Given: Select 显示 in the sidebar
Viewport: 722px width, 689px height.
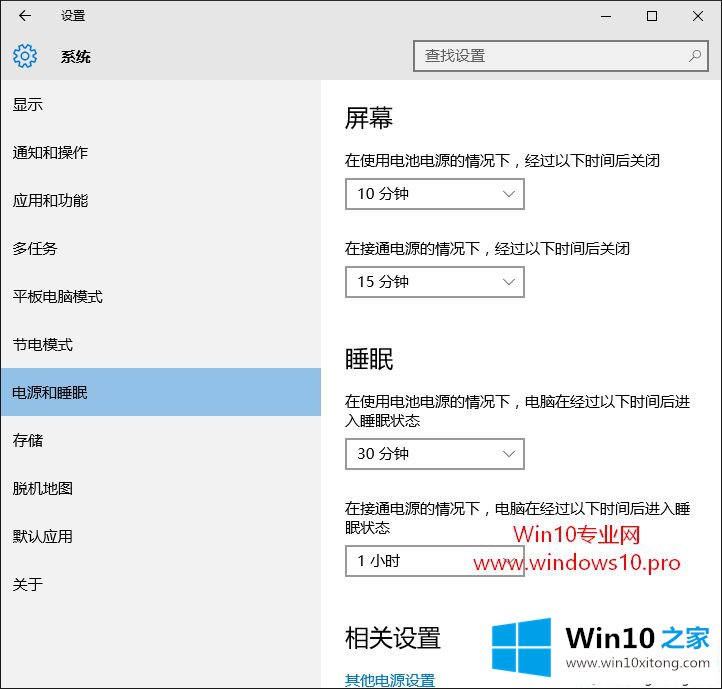Looking at the screenshot, I should click(28, 105).
